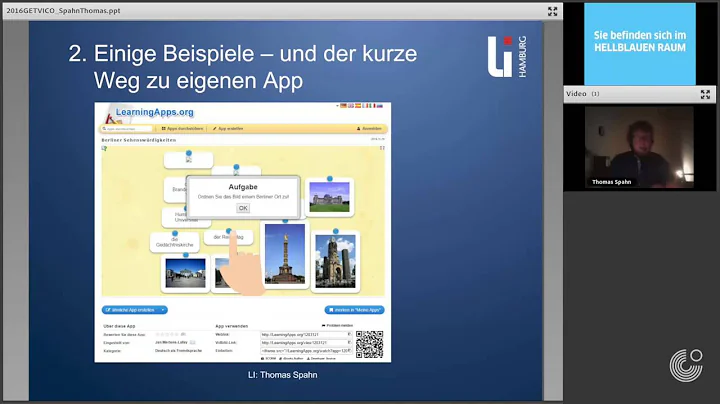This screenshot has width=720, height=404.
Task: Click the Anmelden login link
Action: pyautogui.click(x=369, y=129)
